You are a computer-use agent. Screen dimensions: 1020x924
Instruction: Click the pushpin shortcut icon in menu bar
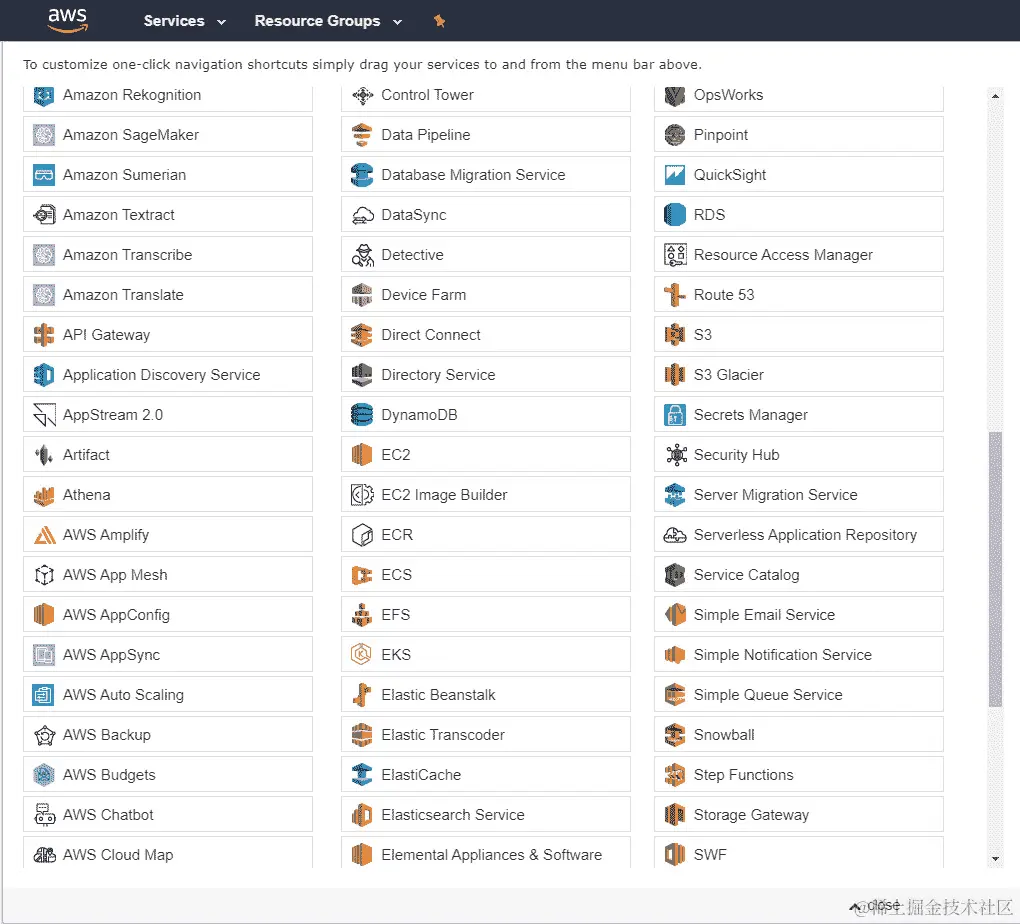click(x=440, y=21)
